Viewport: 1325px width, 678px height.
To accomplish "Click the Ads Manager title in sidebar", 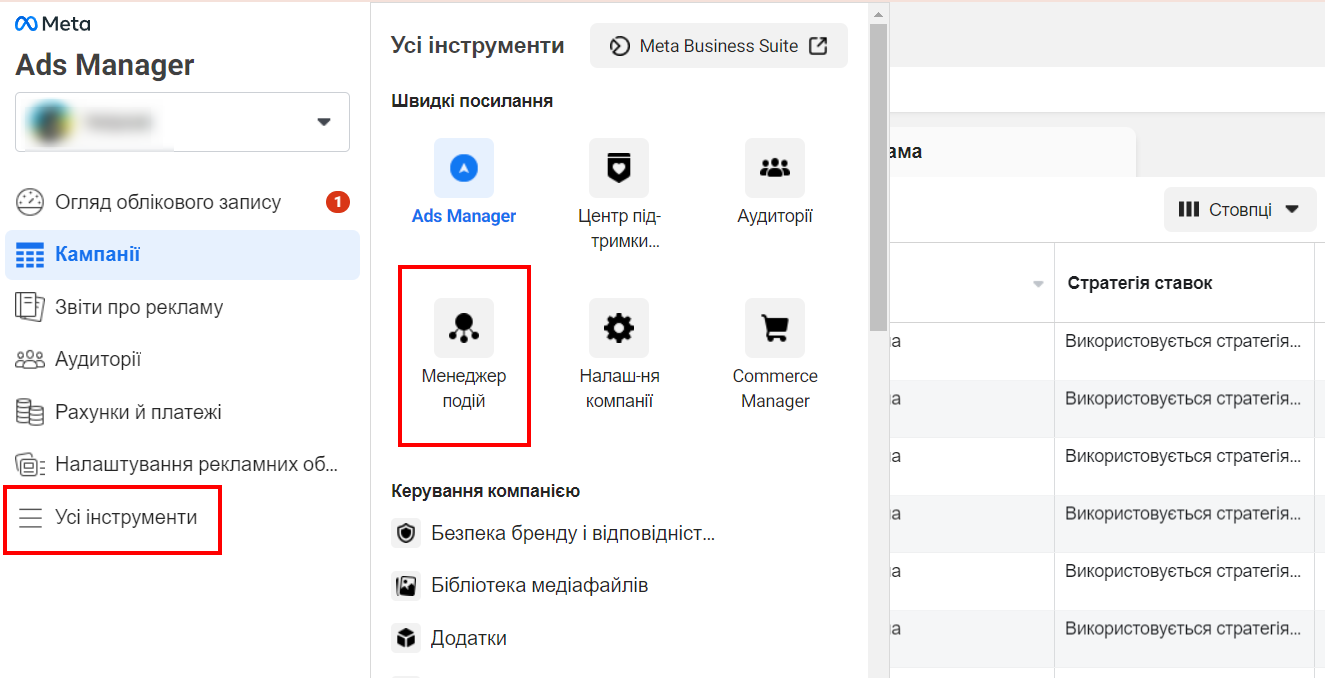I will [x=105, y=65].
